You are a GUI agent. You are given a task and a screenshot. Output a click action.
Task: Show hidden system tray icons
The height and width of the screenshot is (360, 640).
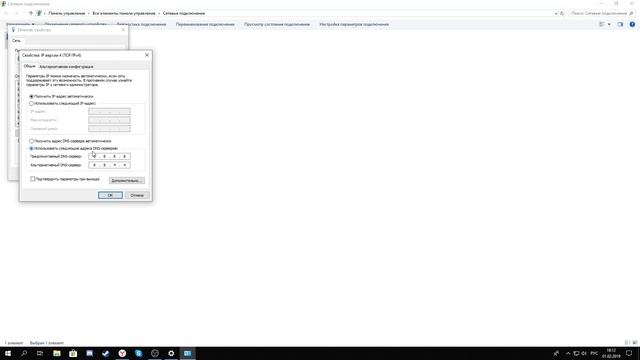click(x=568, y=353)
